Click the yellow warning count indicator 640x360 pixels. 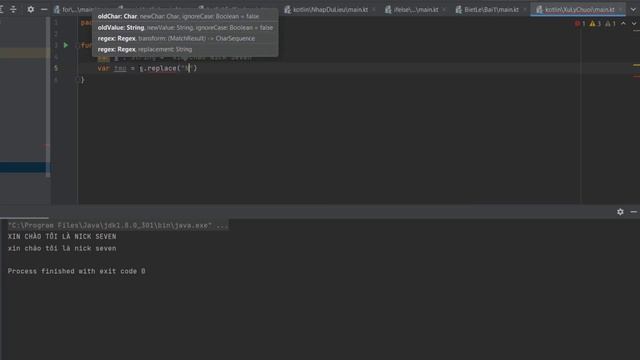[595, 24]
